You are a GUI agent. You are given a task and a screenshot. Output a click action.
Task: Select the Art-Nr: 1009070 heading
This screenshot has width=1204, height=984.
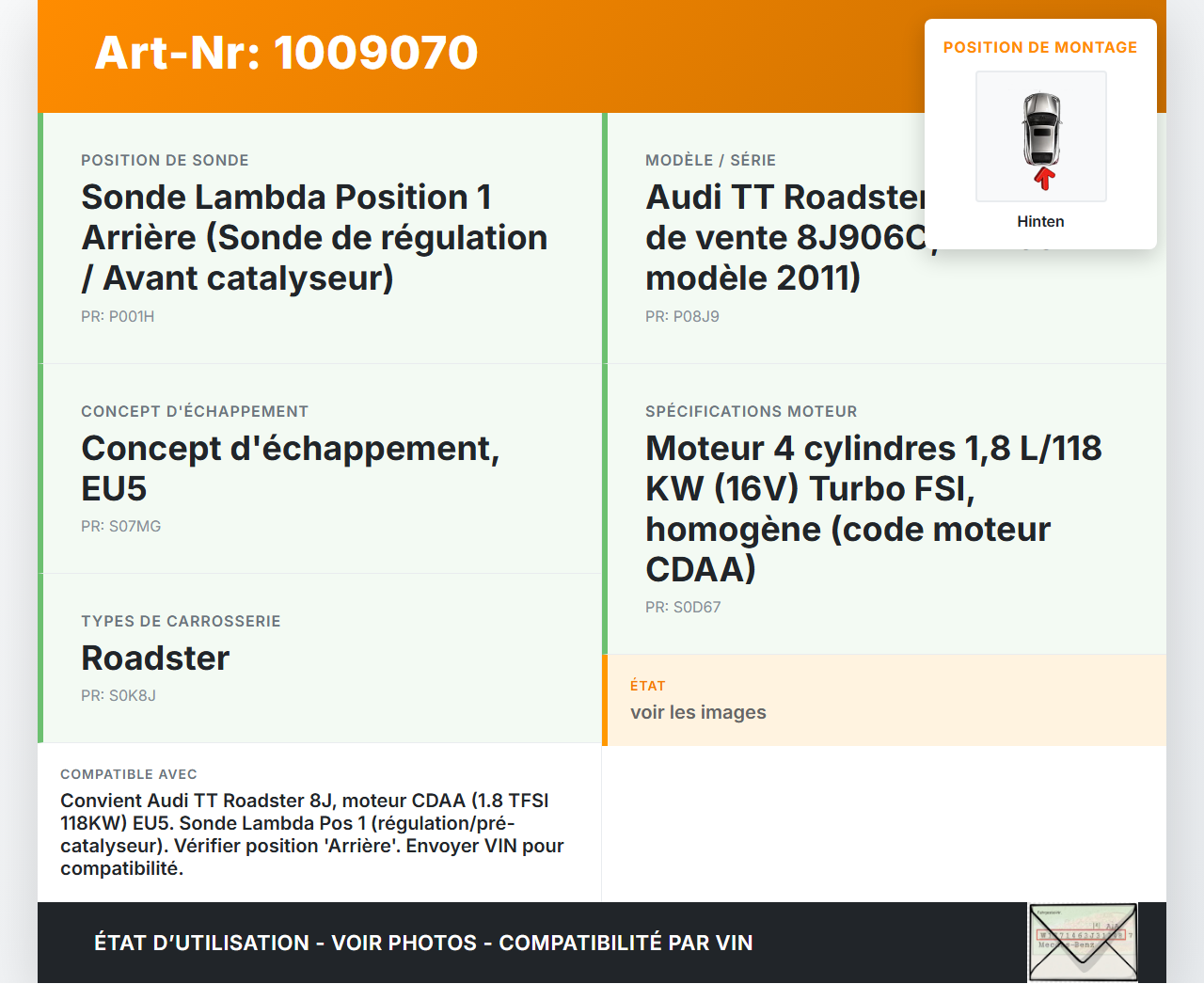click(x=287, y=53)
